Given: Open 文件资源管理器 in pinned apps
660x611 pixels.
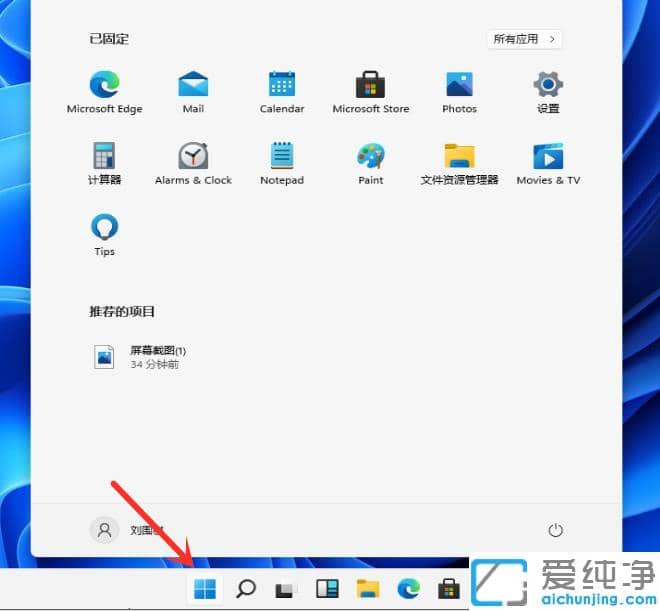Looking at the screenshot, I should [x=459, y=163].
